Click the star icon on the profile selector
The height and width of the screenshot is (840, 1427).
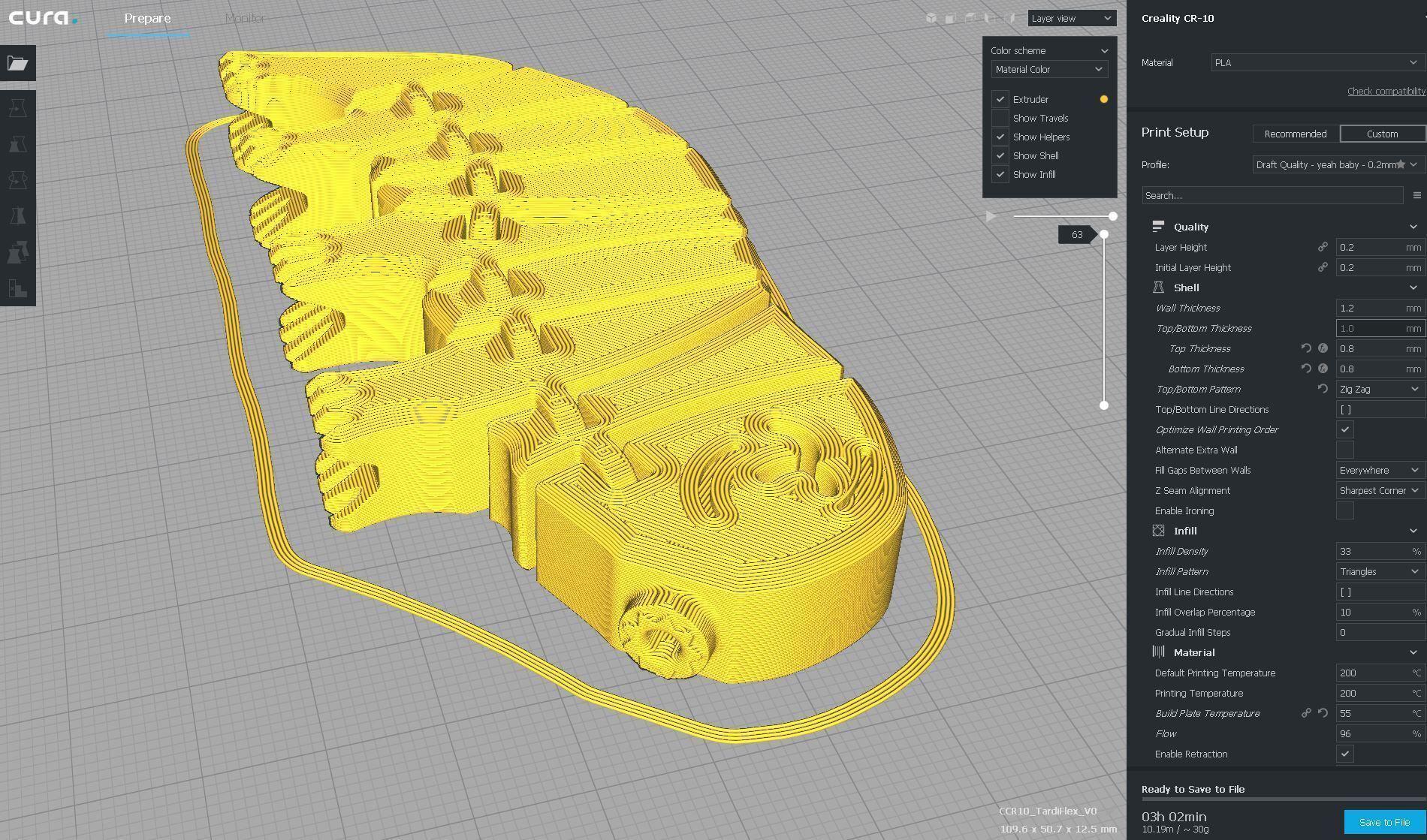pyautogui.click(x=1401, y=164)
